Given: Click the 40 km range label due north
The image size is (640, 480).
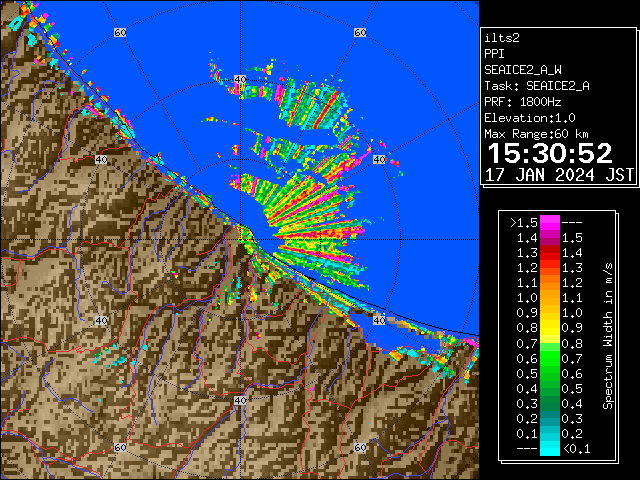Looking at the screenshot, I should click(x=240, y=80).
